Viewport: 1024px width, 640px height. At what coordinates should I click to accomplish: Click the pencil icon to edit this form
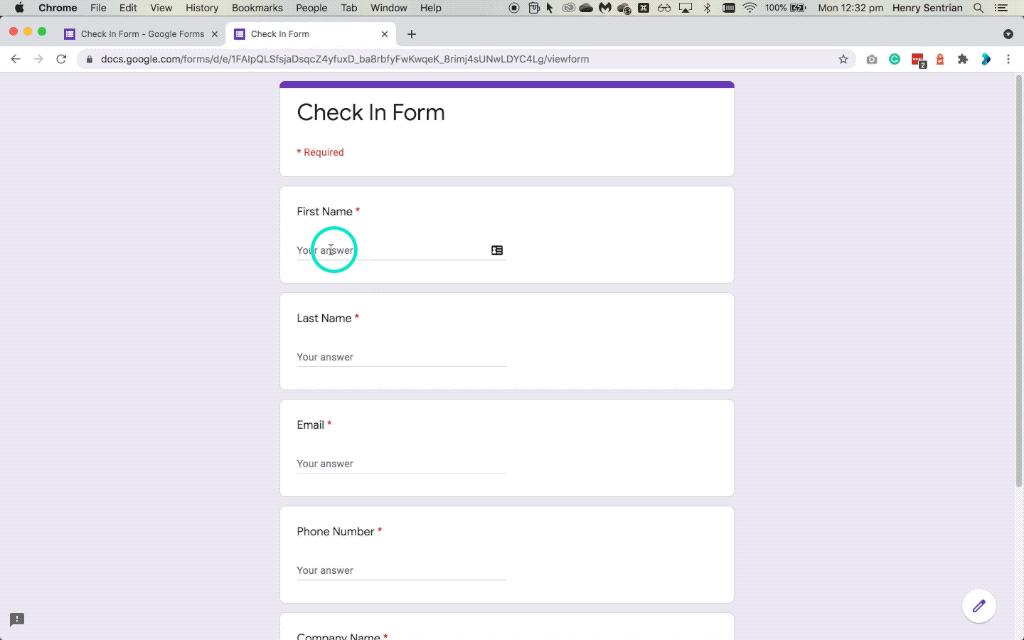pos(979,606)
